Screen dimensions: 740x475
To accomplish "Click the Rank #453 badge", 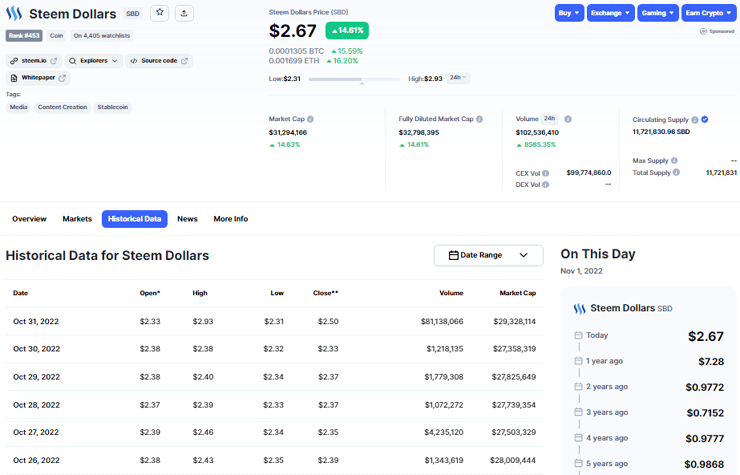I will [x=24, y=35].
